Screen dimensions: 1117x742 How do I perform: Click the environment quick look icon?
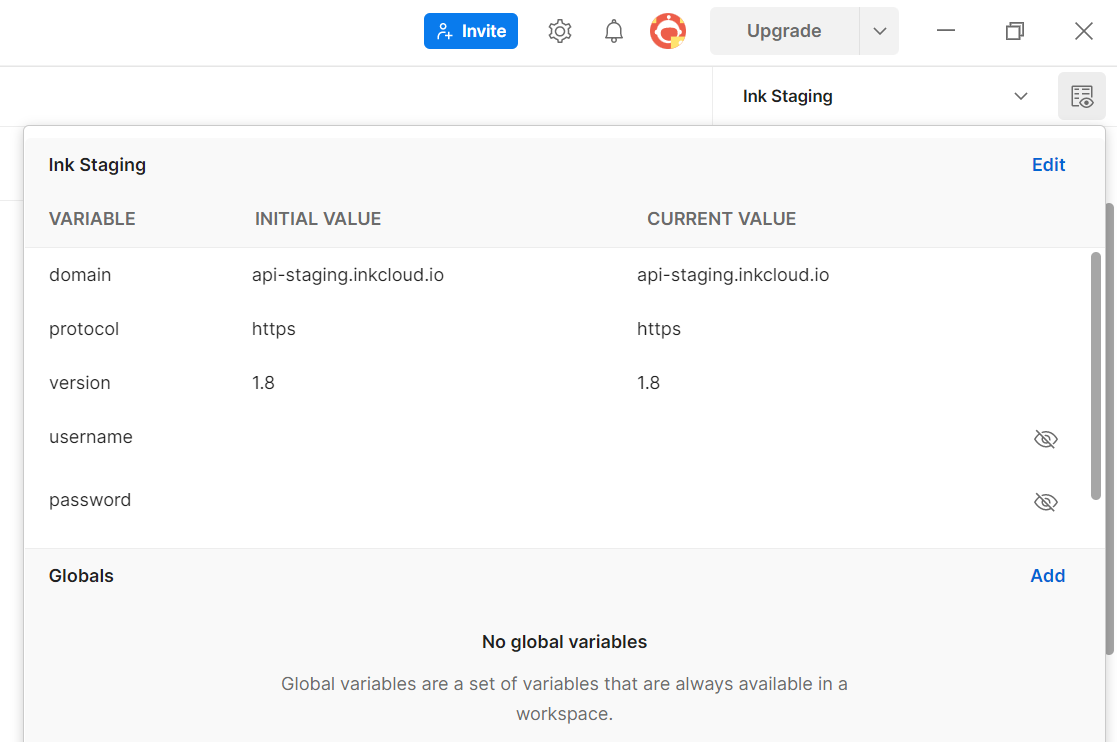coord(1082,96)
